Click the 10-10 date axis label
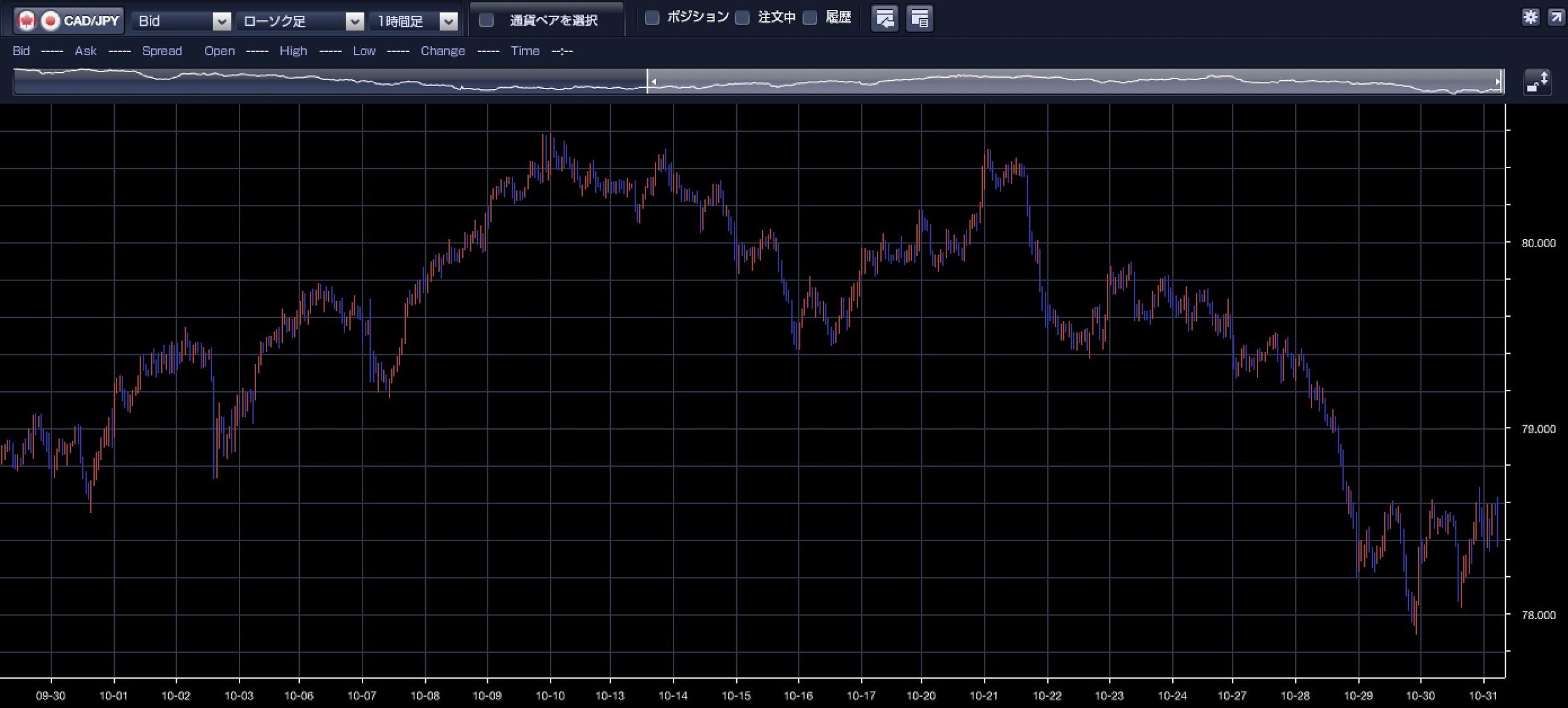The image size is (1568, 708). tap(550, 695)
